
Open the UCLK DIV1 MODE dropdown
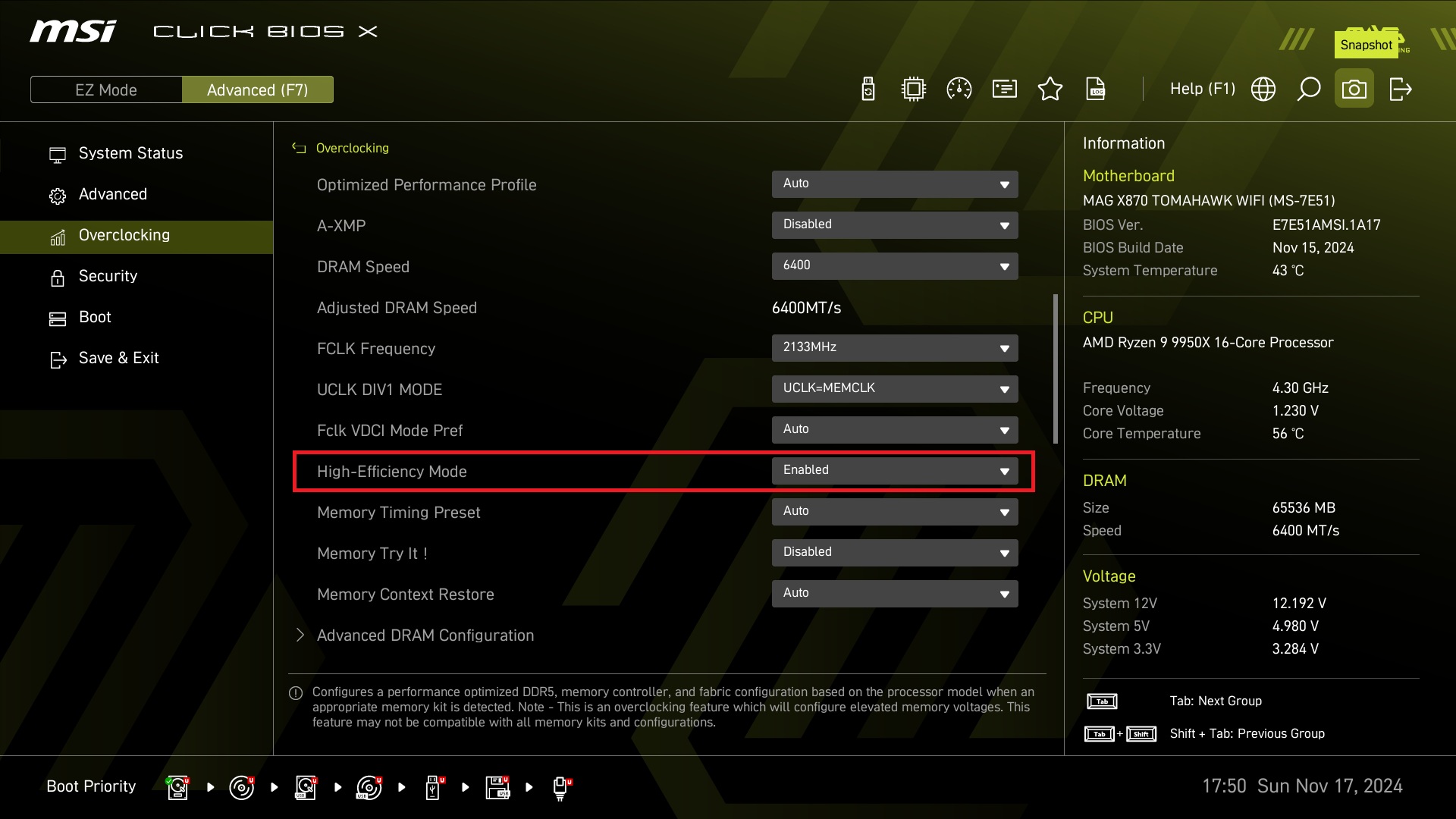tap(895, 388)
